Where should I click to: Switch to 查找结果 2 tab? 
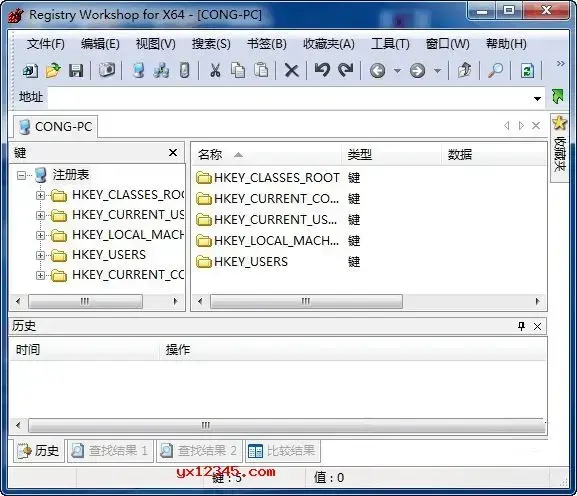click(199, 451)
